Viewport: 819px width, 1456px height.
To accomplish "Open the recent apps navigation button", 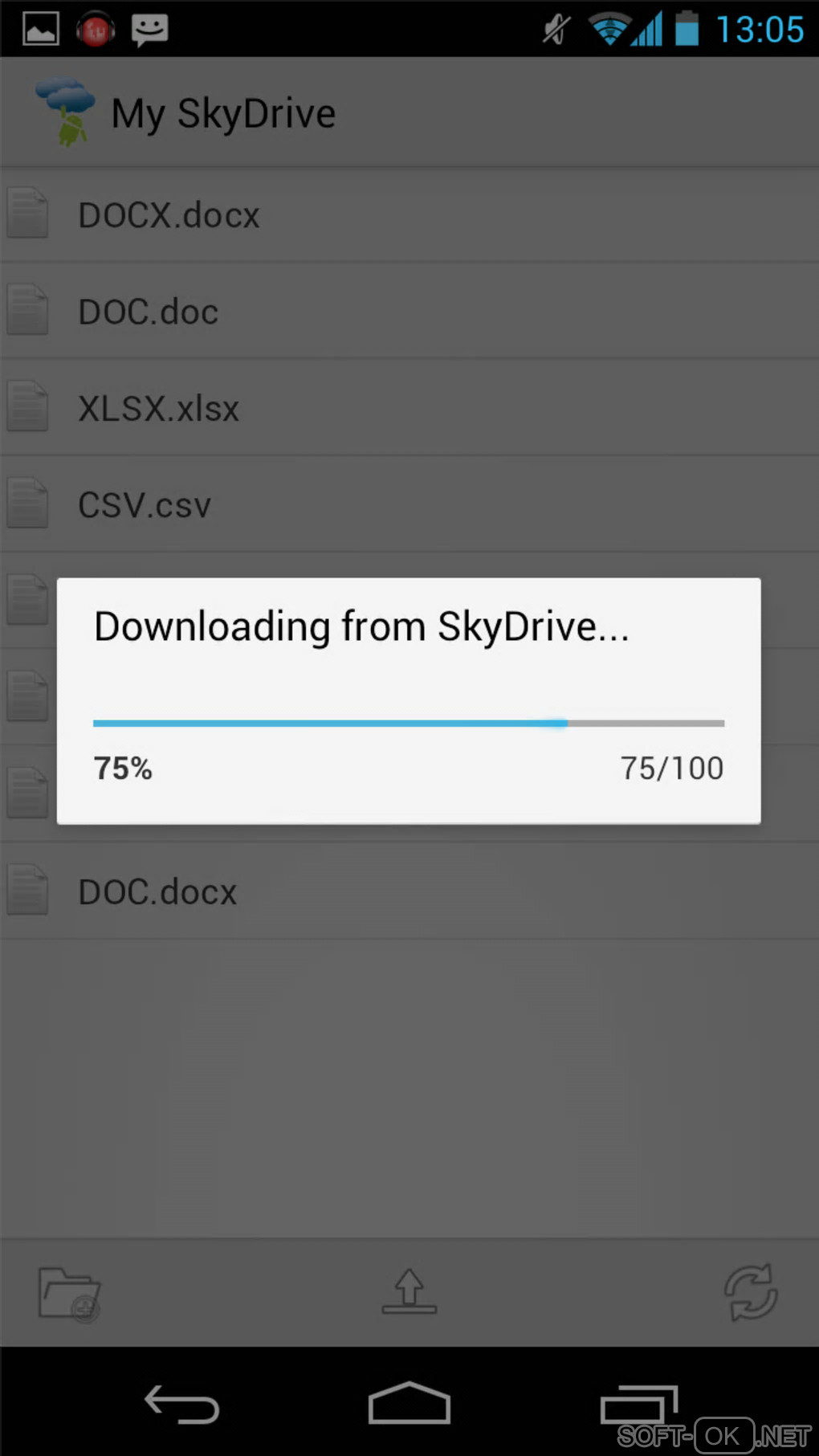I will (639, 1405).
